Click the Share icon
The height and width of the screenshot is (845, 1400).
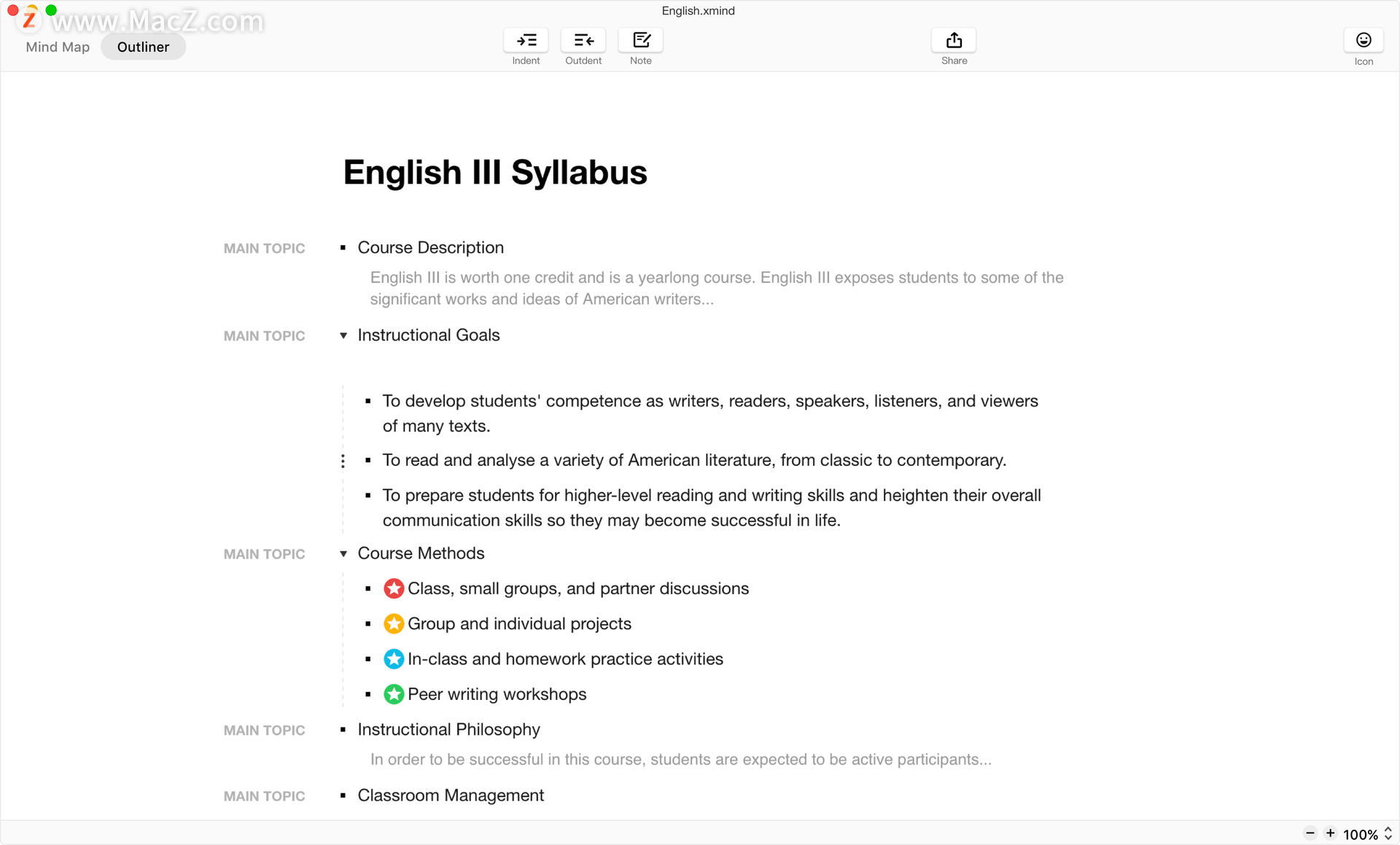click(954, 40)
